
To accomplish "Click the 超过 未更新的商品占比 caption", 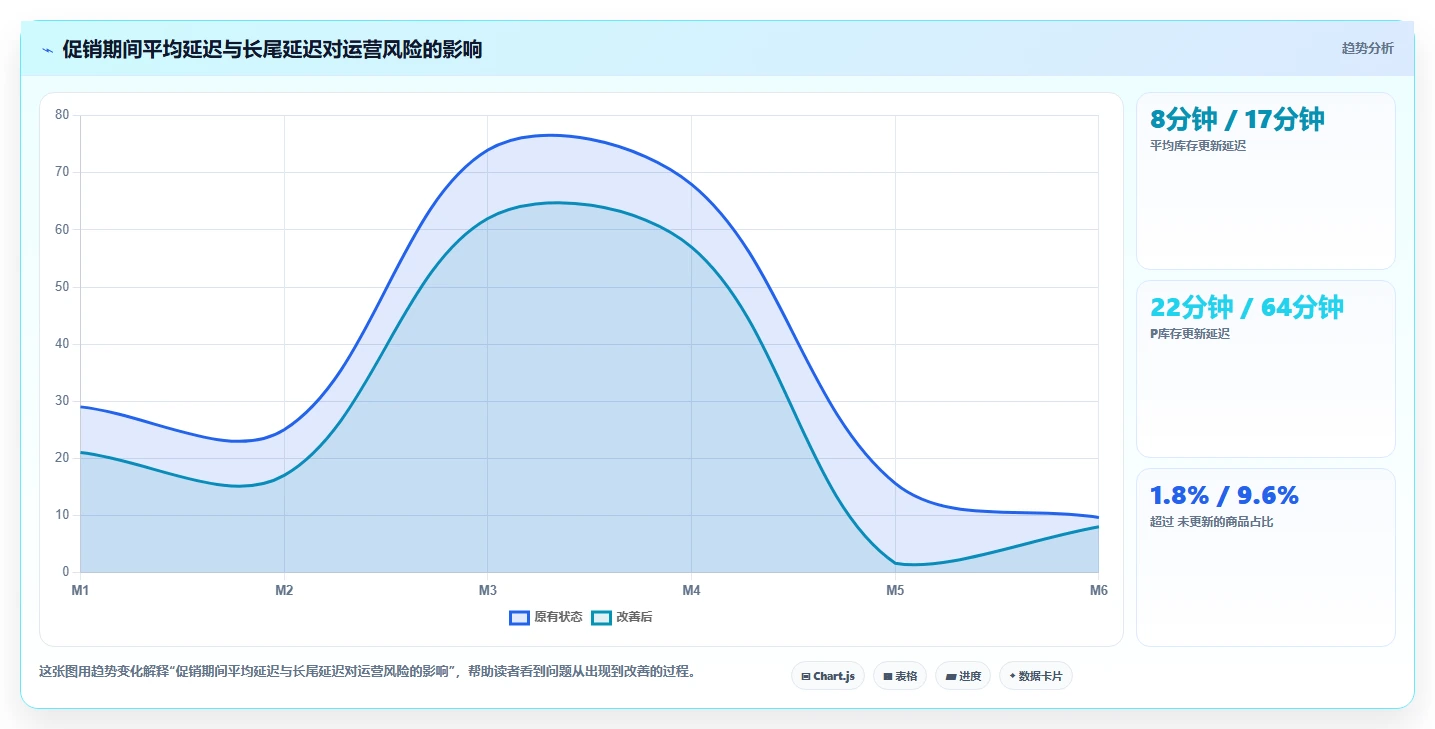I will coord(1211,522).
